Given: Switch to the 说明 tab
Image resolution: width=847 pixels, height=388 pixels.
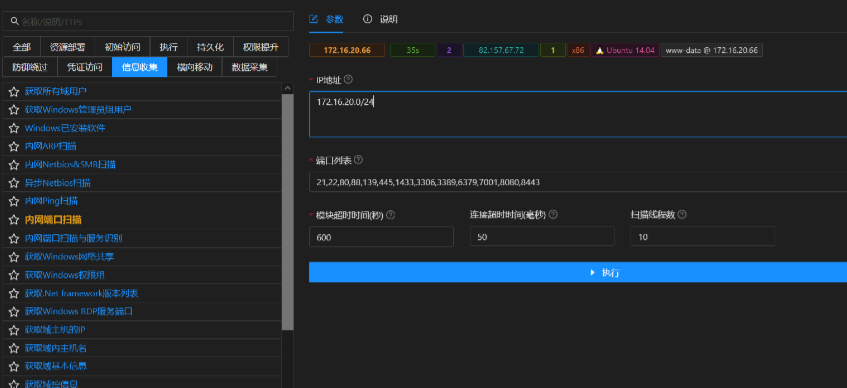Looking at the screenshot, I should coord(380,19).
